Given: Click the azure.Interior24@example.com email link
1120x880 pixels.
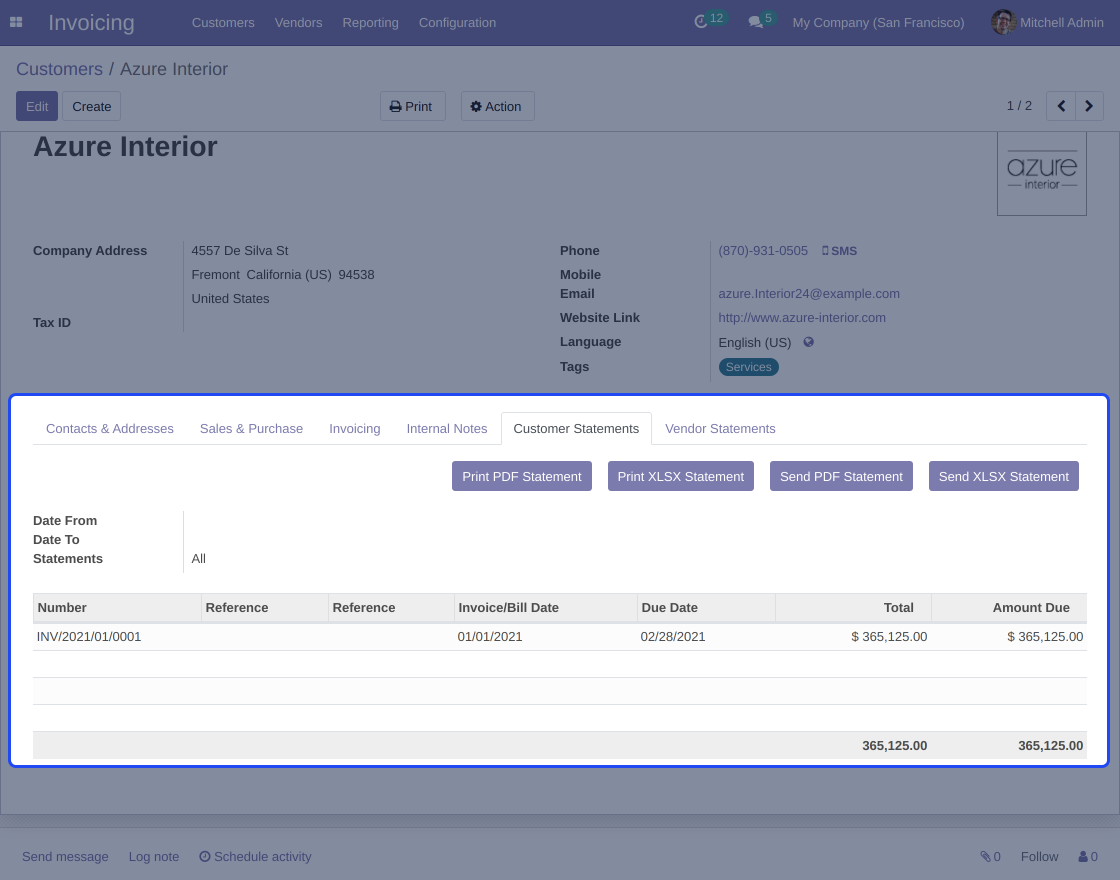Looking at the screenshot, I should tap(809, 294).
